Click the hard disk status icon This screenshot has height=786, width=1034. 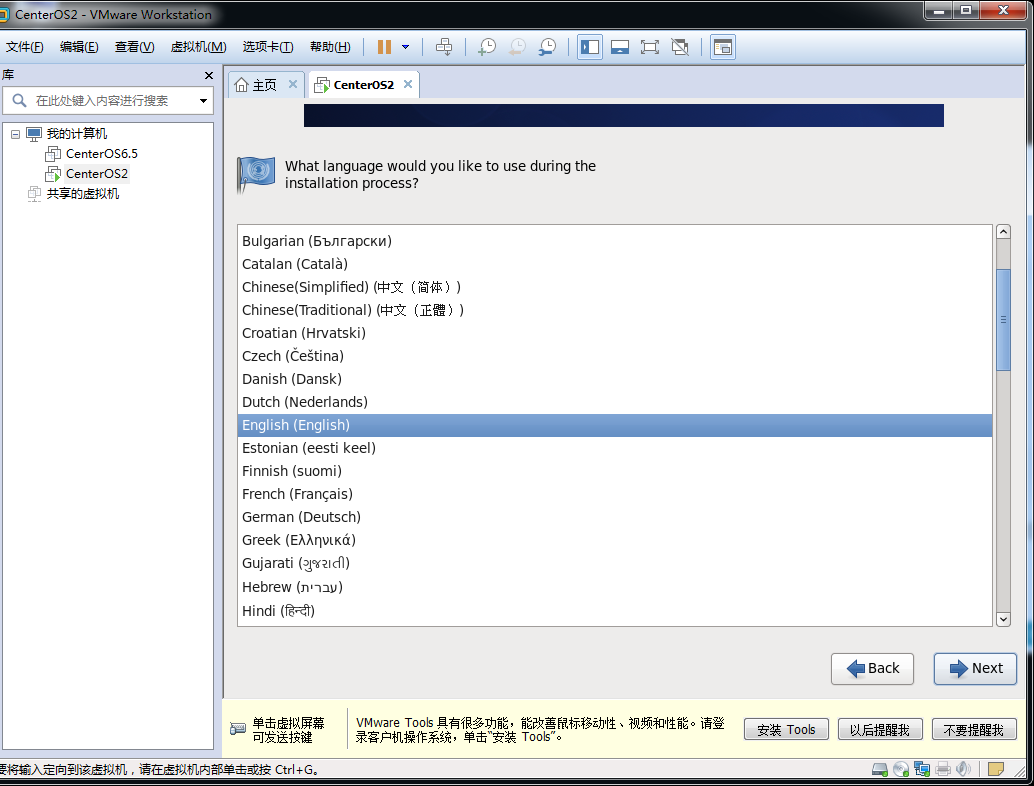[x=880, y=769]
